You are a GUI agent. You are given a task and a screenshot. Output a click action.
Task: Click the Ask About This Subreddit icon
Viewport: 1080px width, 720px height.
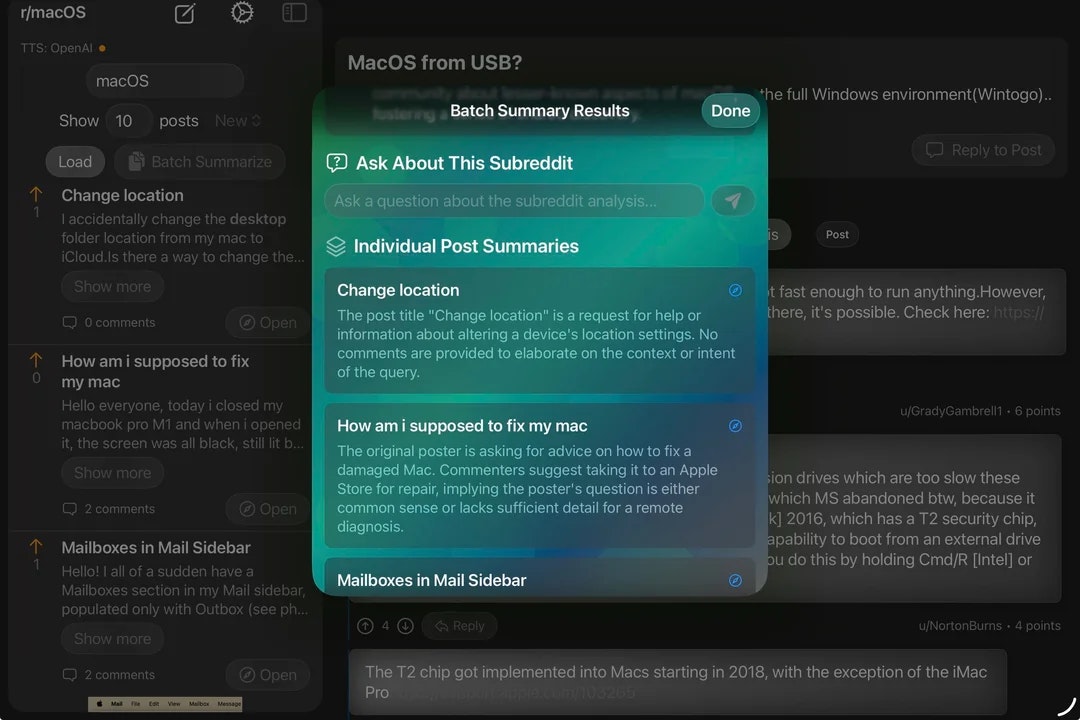point(336,163)
